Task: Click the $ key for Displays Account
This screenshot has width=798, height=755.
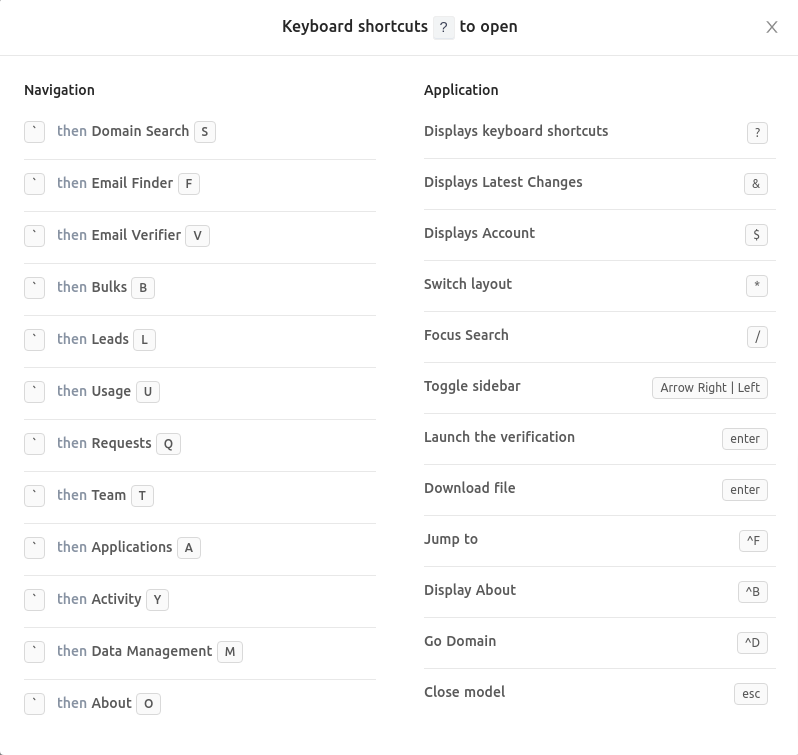Action: [x=756, y=235]
